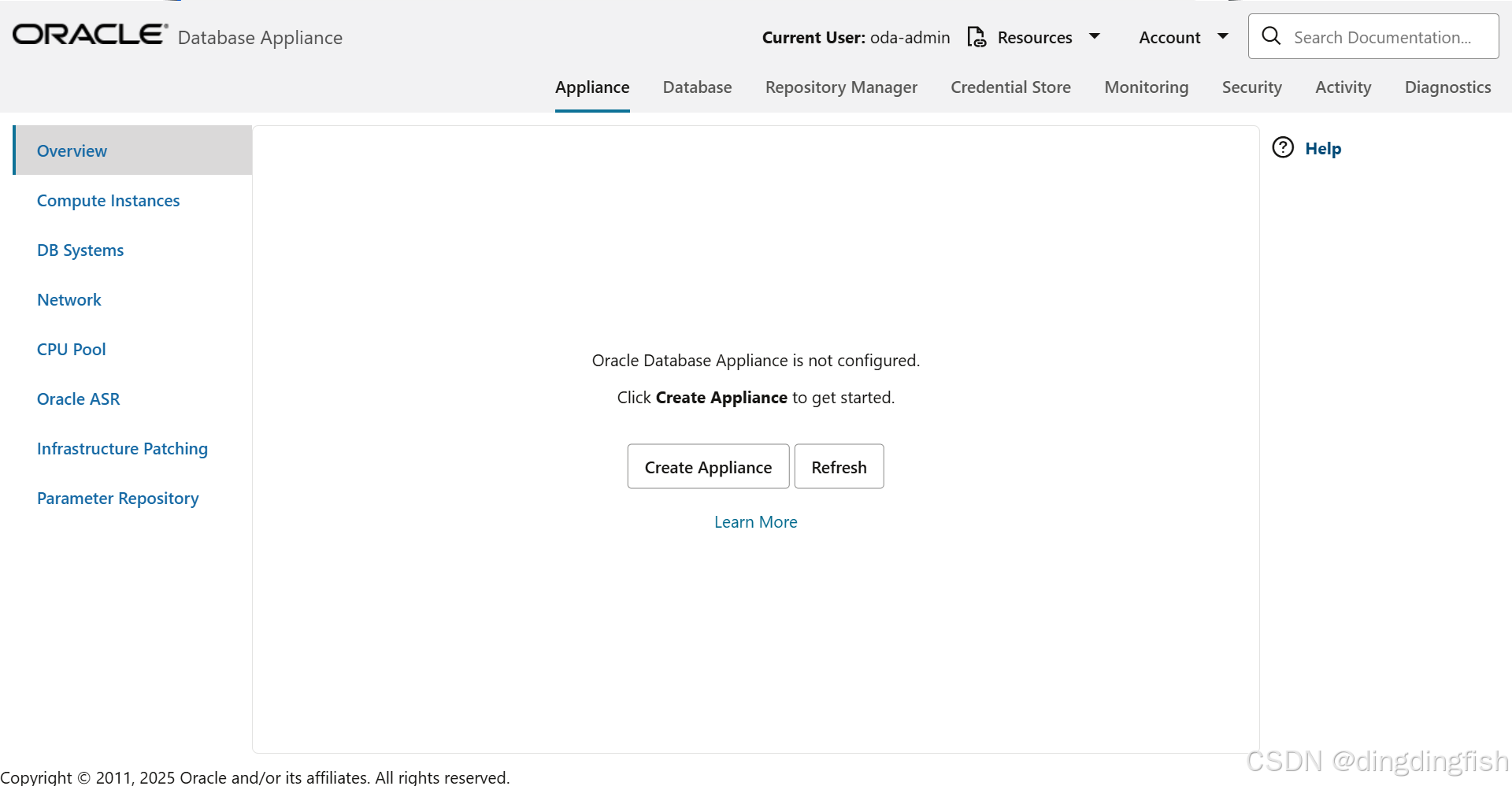
Task: Click the Help question-mark icon
Action: pos(1283,147)
